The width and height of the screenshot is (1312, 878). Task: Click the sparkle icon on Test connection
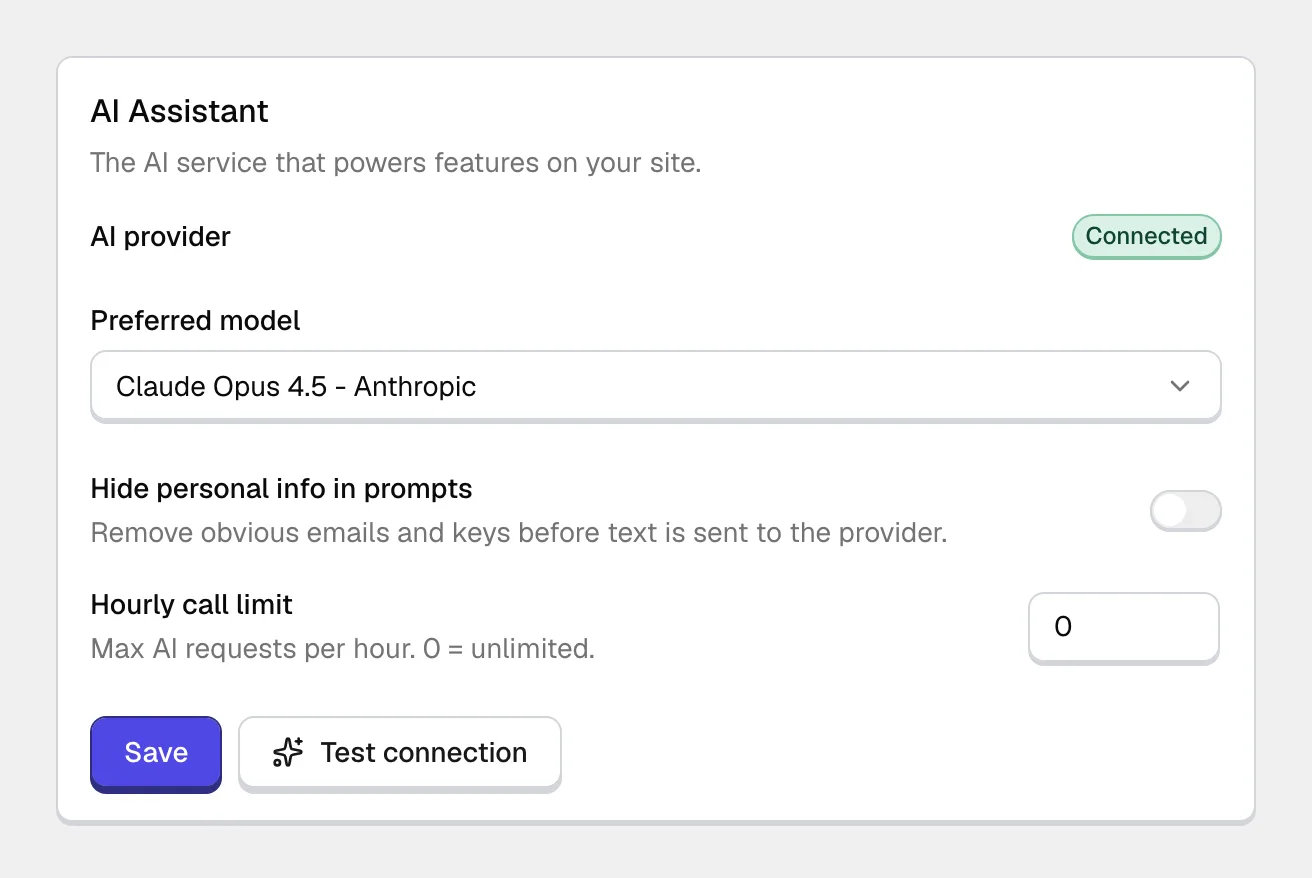pos(288,753)
